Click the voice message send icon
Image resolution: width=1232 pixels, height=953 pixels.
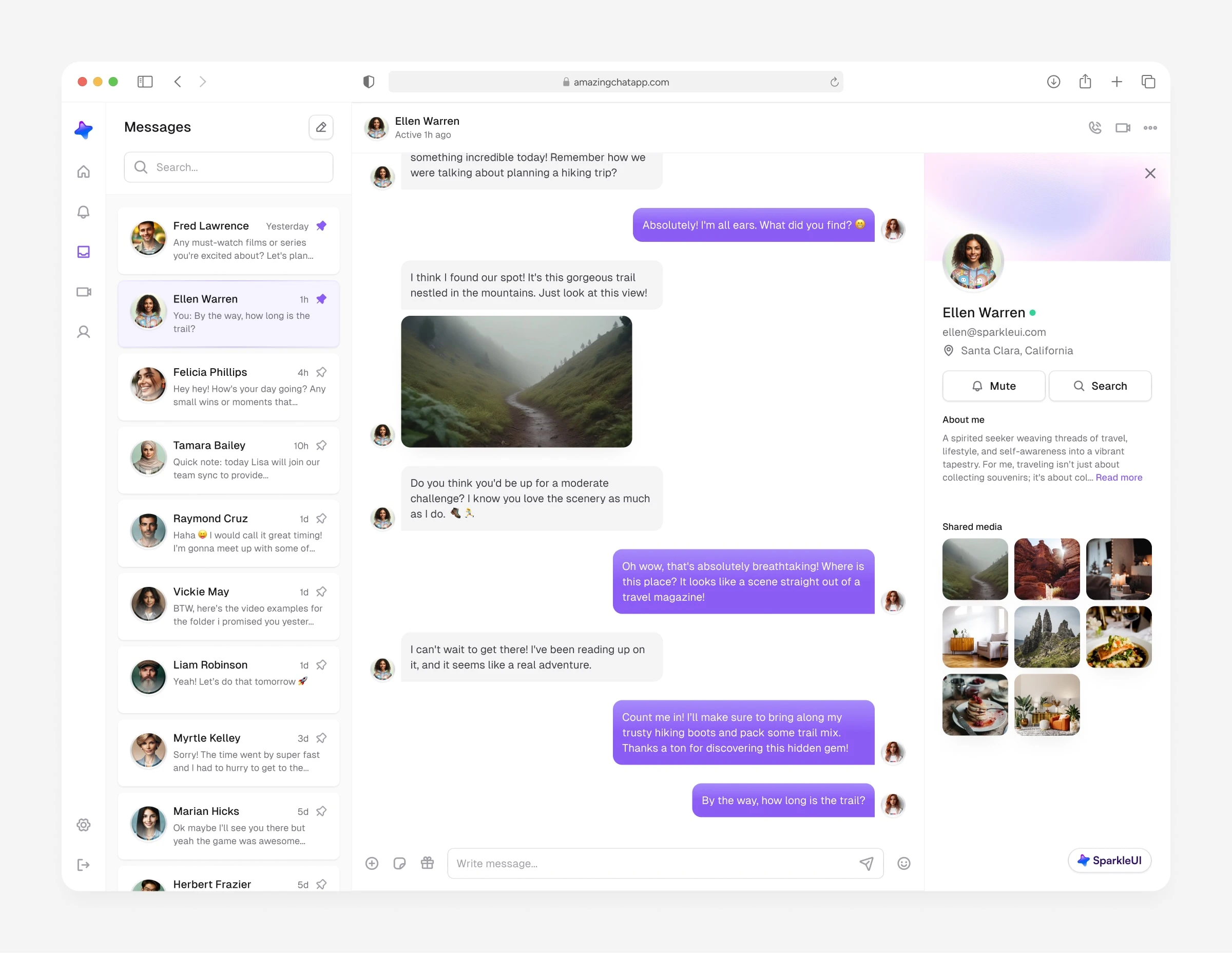[x=865, y=863]
